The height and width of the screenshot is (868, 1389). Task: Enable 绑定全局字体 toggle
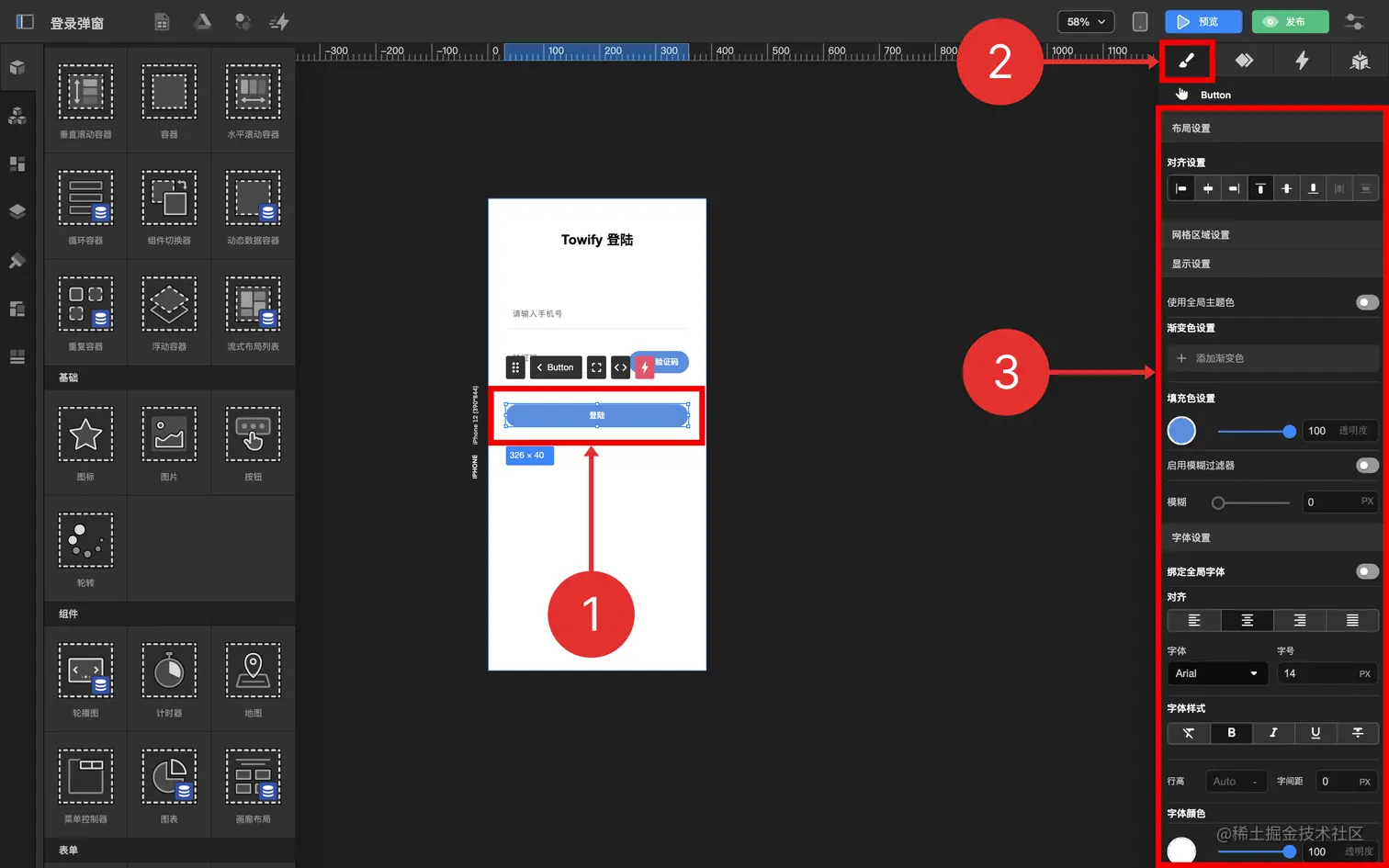coord(1367,571)
